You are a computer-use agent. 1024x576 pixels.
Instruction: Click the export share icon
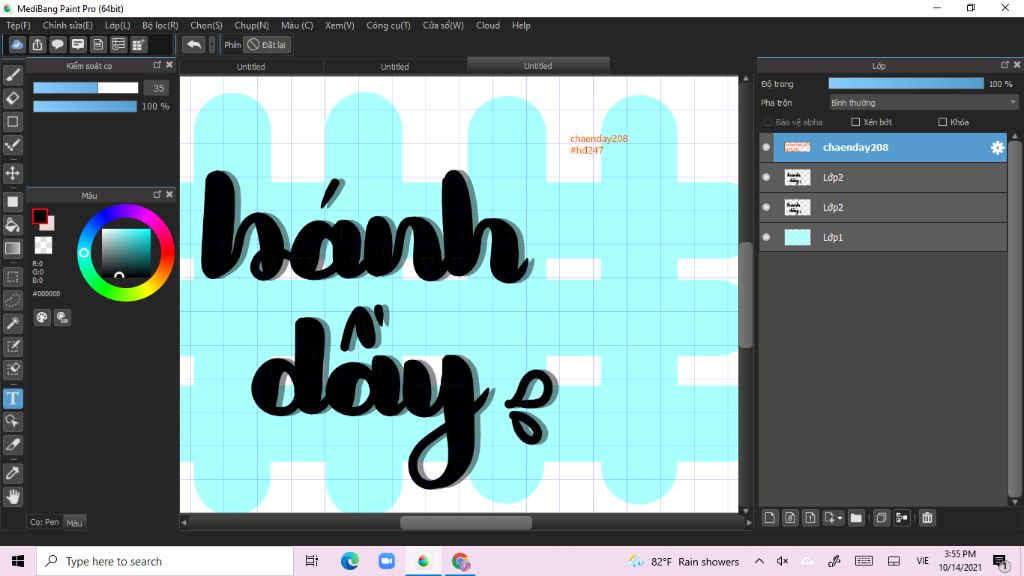click(x=37, y=44)
